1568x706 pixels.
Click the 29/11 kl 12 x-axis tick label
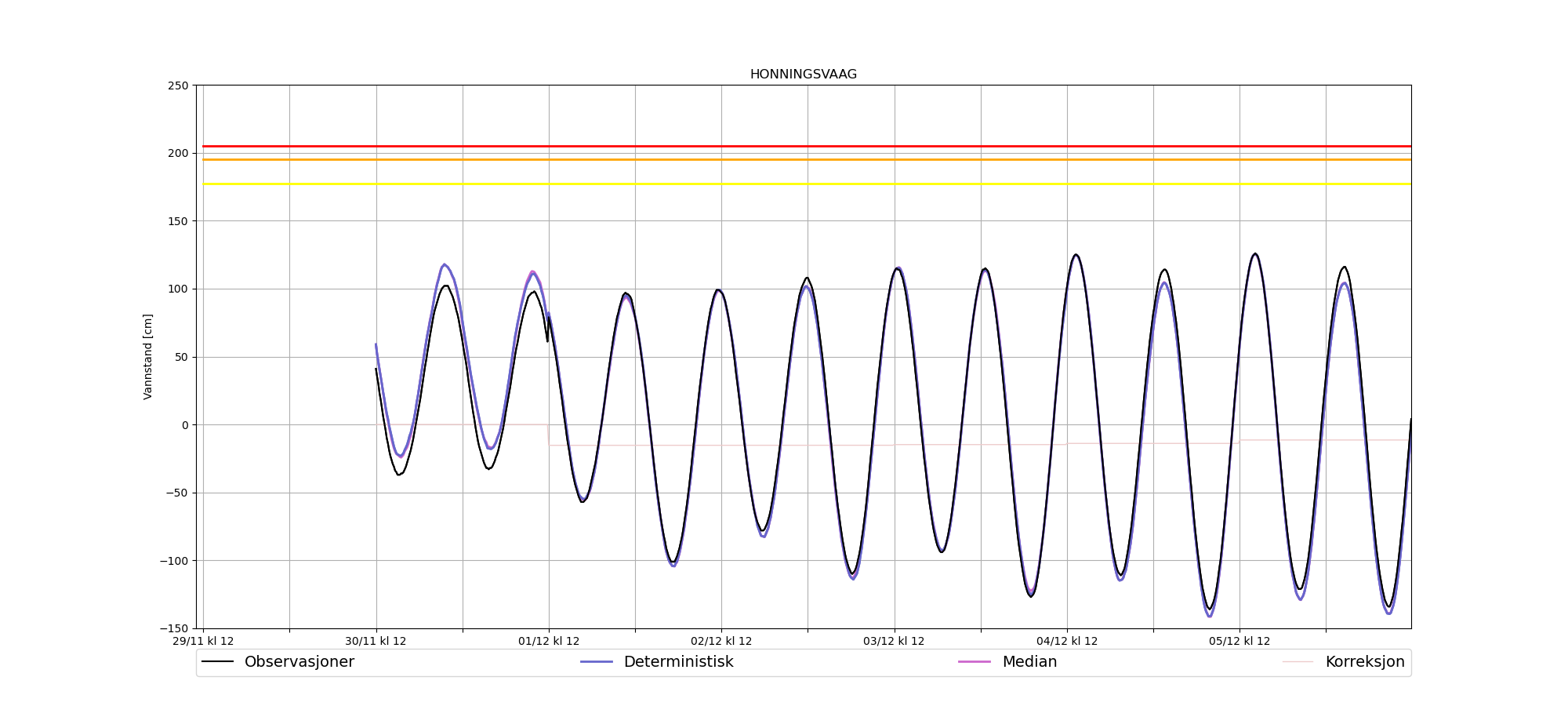coord(203,641)
